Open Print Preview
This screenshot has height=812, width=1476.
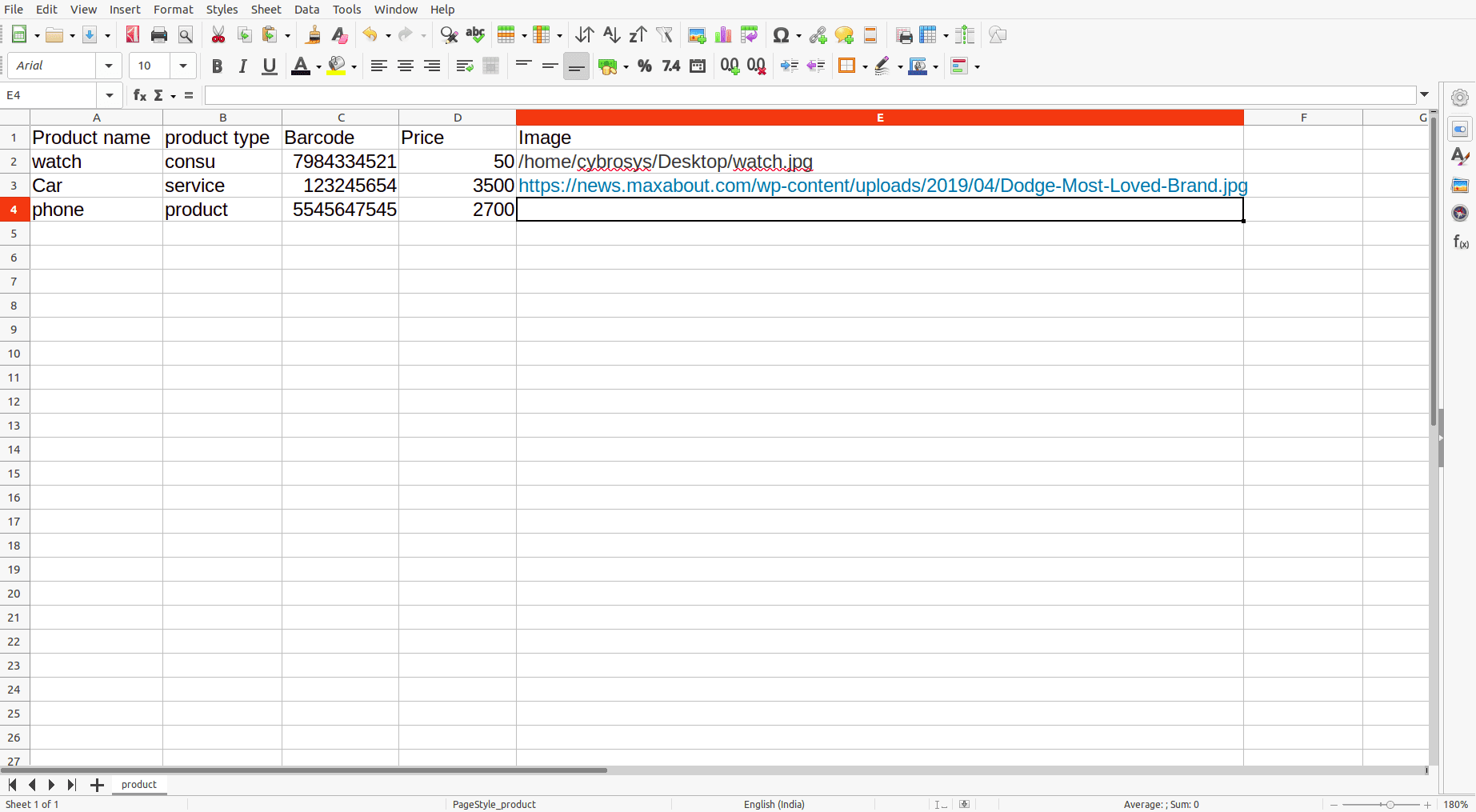(x=186, y=34)
